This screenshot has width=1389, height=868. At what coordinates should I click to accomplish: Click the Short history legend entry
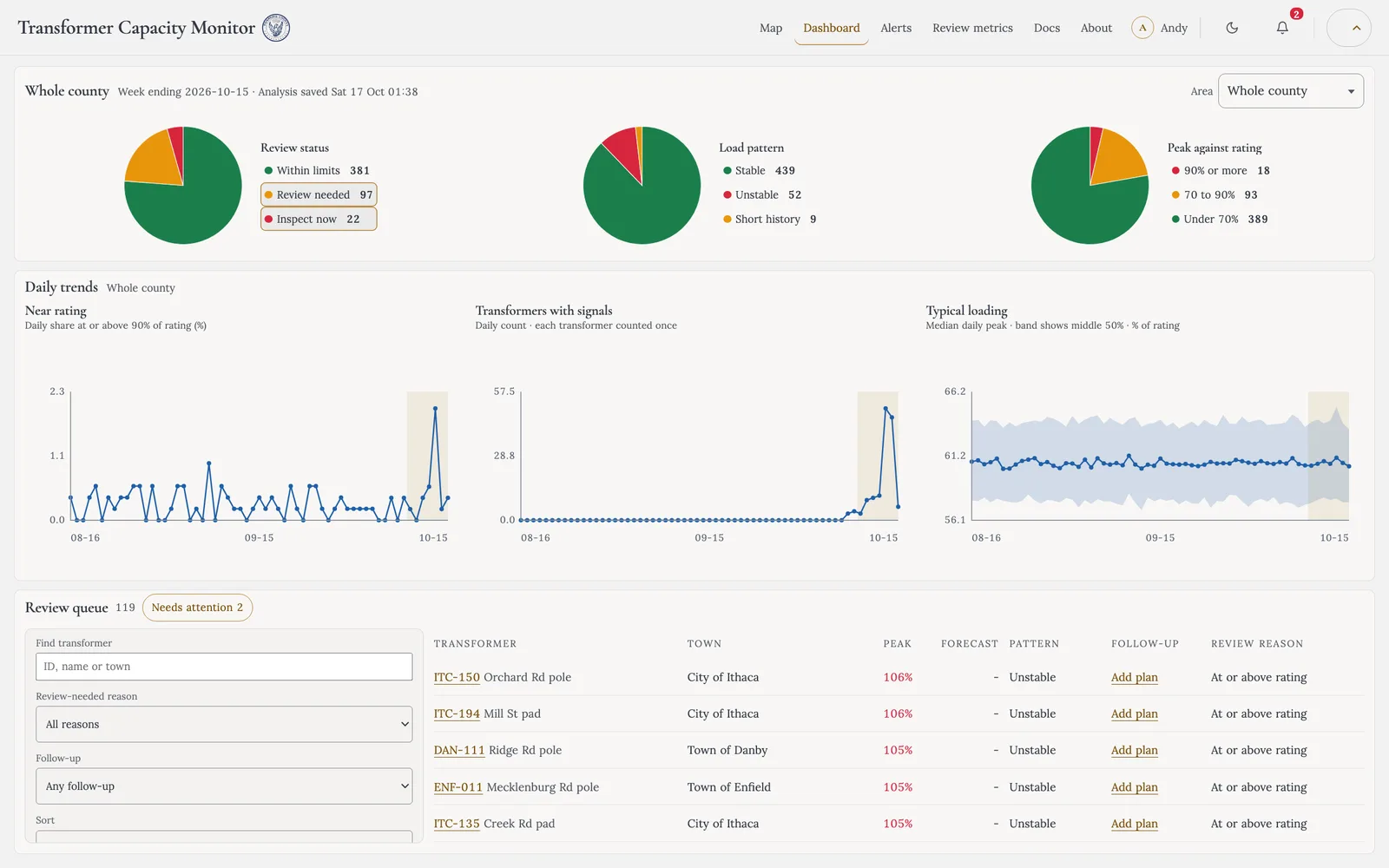click(x=769, y=219)
